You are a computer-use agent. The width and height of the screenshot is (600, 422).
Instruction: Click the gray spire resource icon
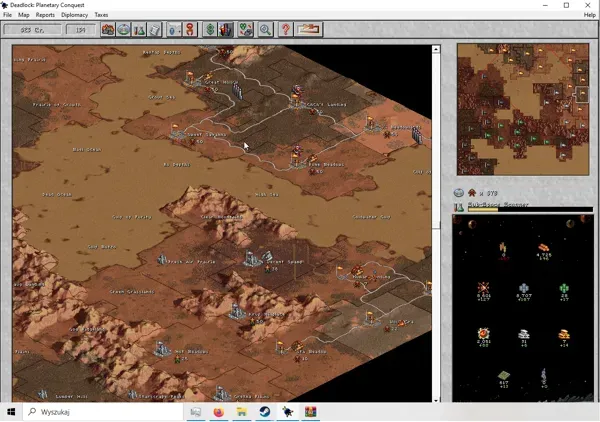544,375
